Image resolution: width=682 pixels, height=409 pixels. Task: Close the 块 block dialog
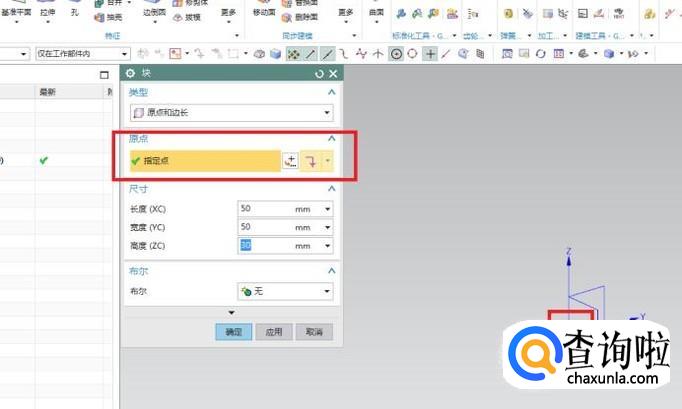click(x=333, y=74)
